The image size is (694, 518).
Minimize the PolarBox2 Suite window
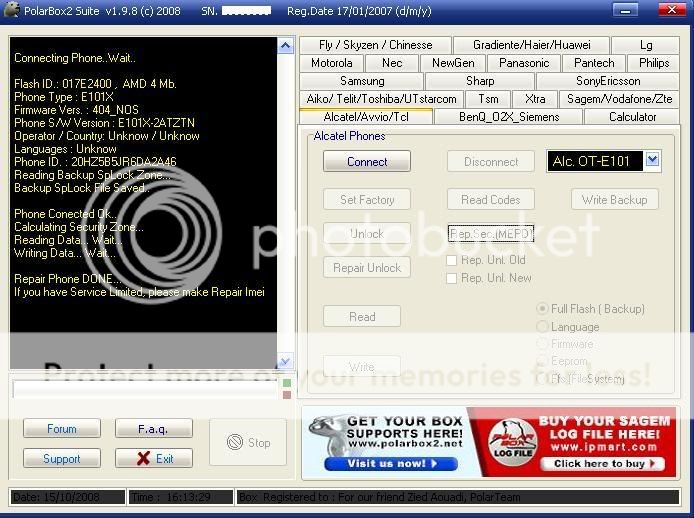tap(625, 10)
